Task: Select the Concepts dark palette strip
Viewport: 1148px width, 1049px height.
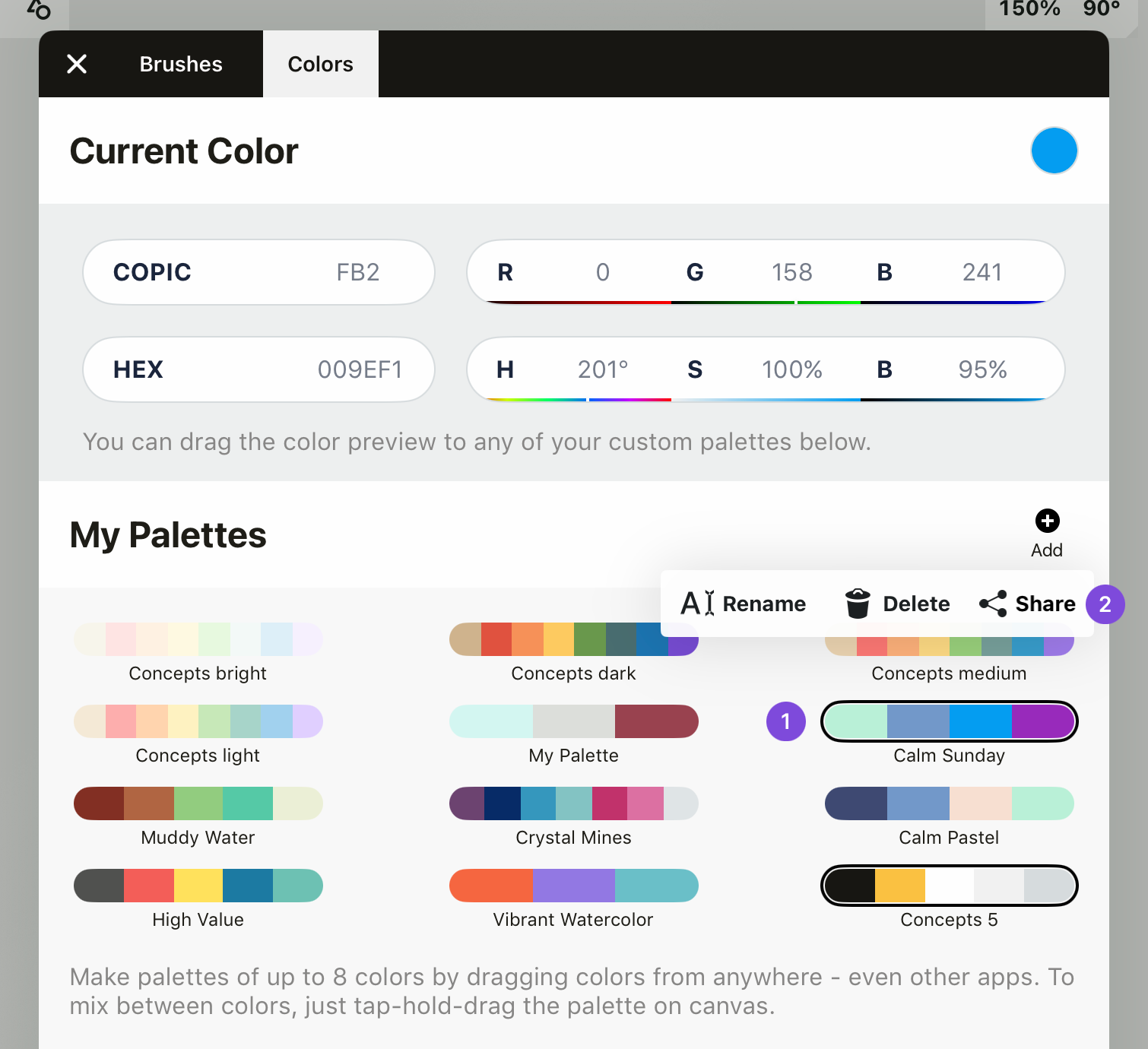Action: coord(574,639)
